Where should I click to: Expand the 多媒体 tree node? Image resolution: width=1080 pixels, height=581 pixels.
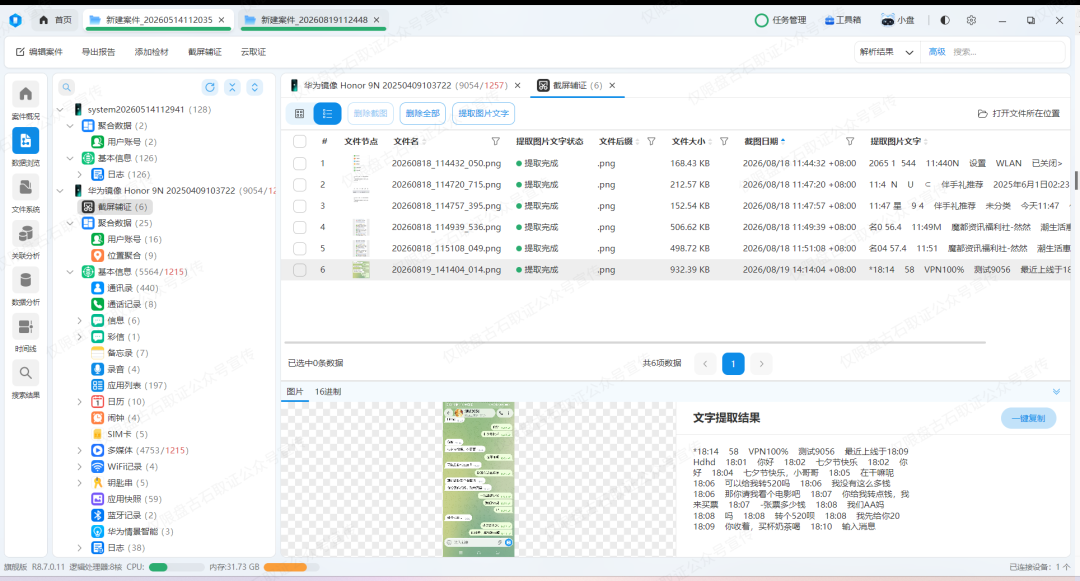(80, 450)
